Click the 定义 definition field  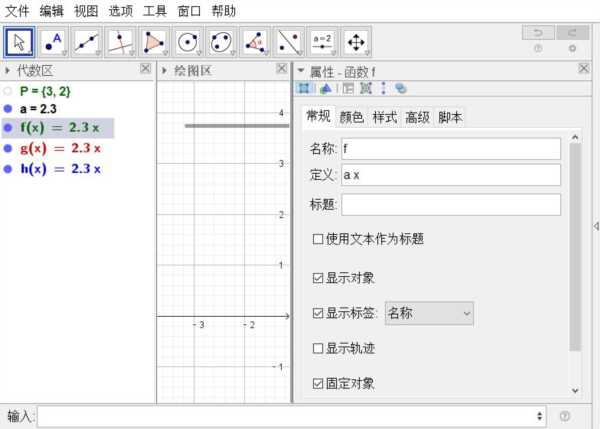pyautogui.click(x=451, y=175)
